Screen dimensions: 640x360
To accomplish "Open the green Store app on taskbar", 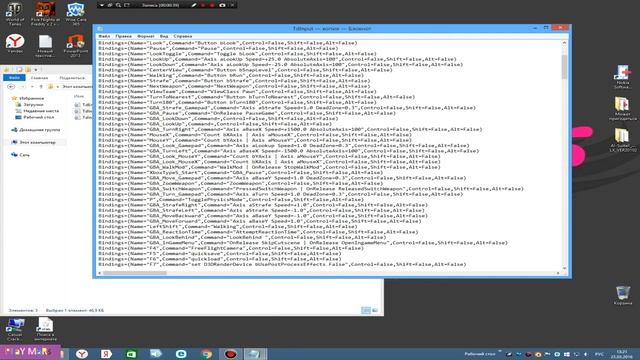I will [131, 354].
